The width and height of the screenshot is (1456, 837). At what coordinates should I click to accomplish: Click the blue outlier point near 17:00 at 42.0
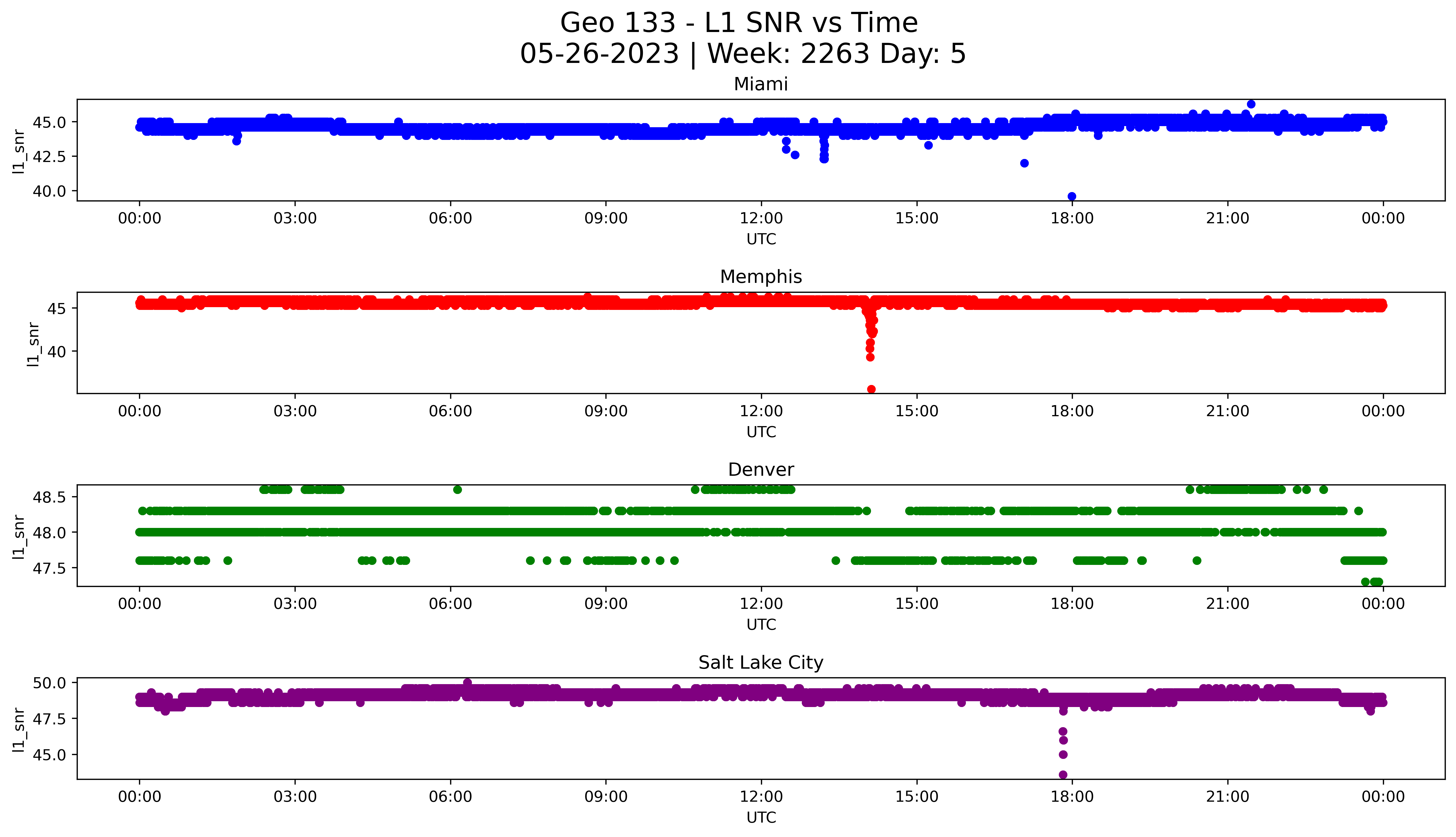tap(1024, 163)
